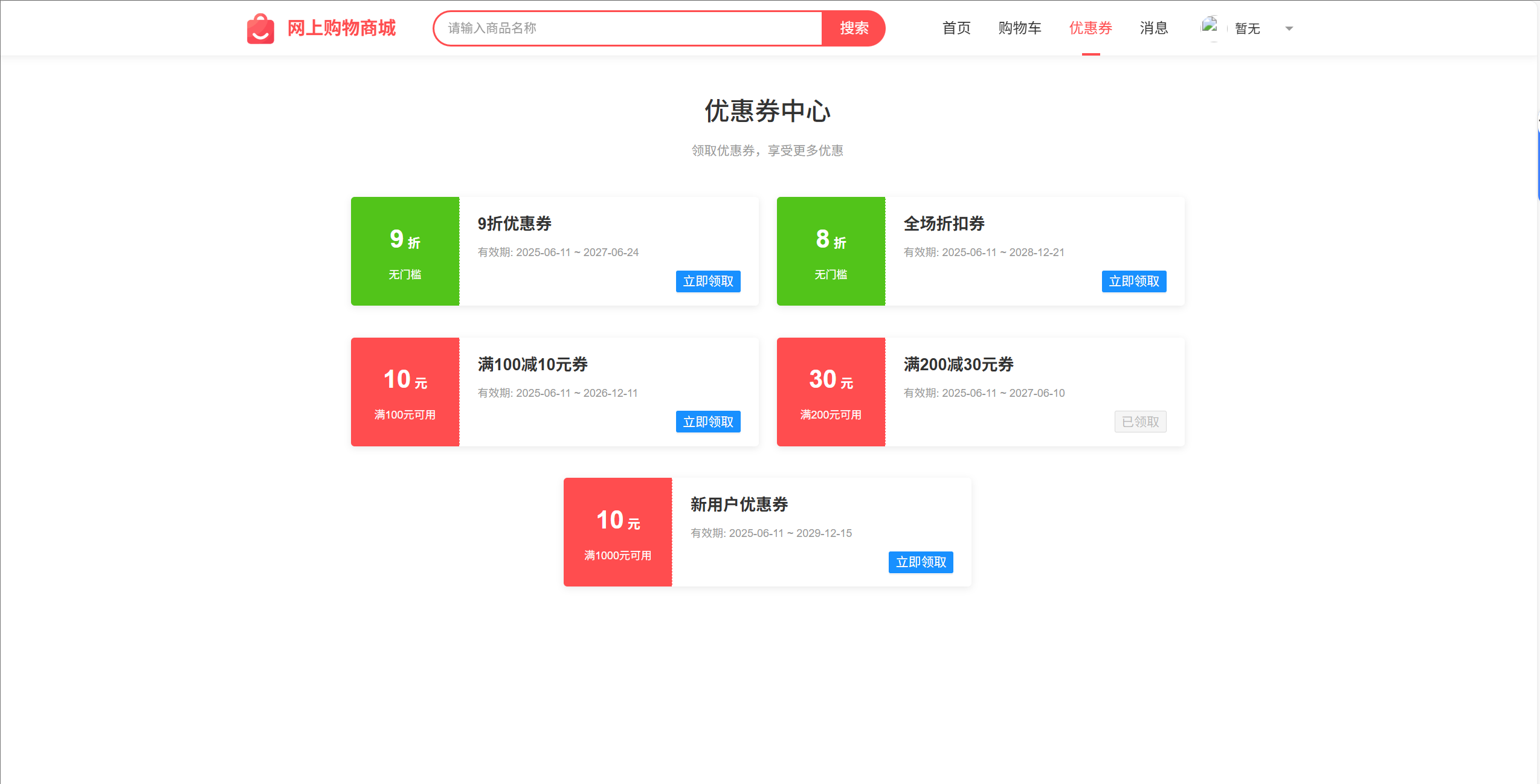Claim the 满100减10元券 coupon
This screenshot has height=784, width=1540.
[707, 422]
